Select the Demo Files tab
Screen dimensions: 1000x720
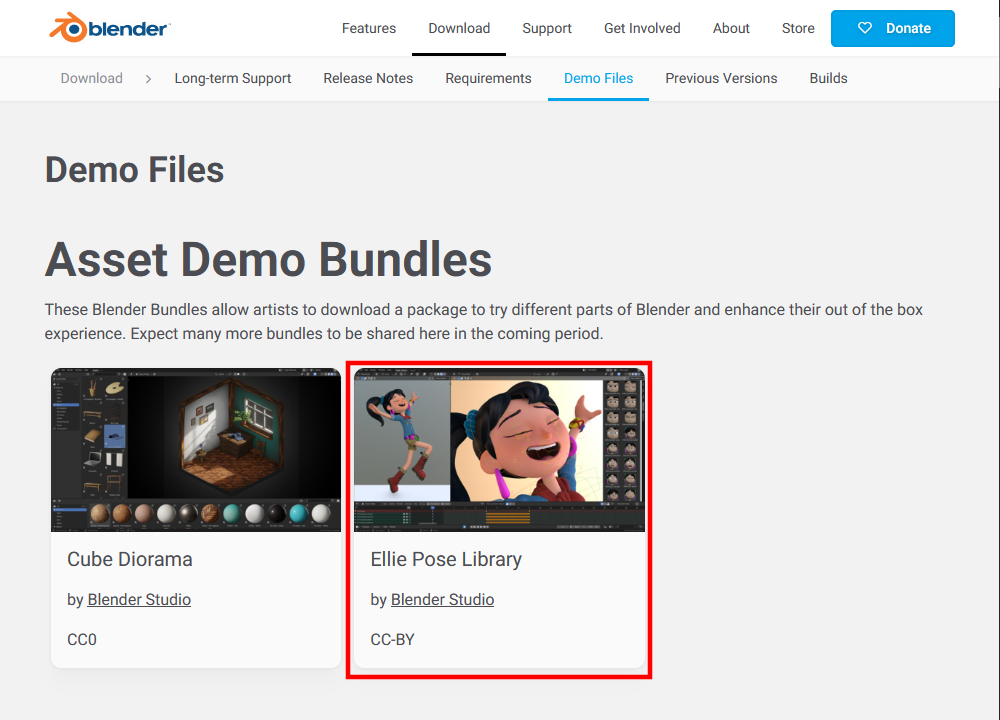[x=598, y=78]
